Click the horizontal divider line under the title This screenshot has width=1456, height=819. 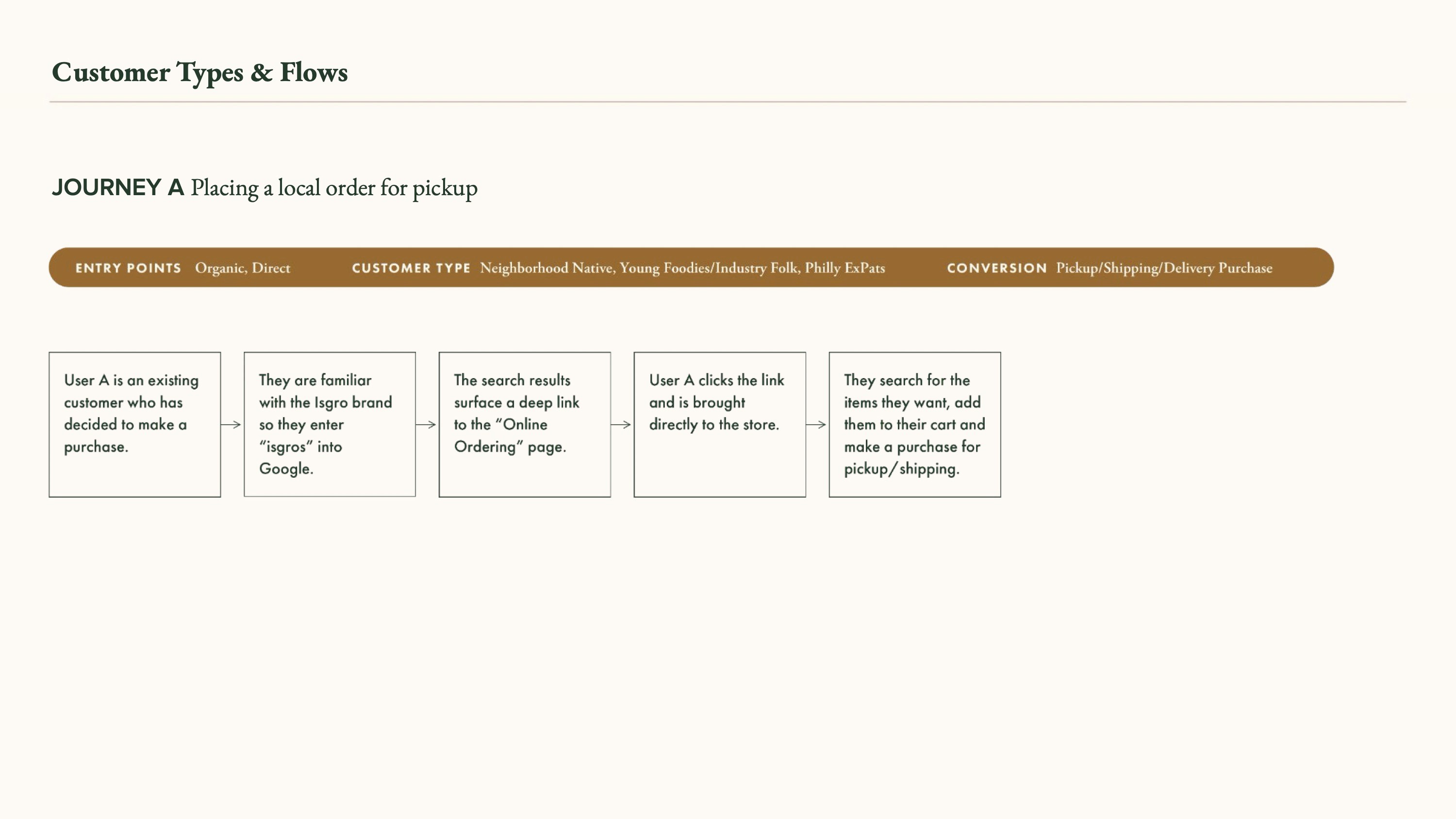pyautogui.click(x=728, y=102)
